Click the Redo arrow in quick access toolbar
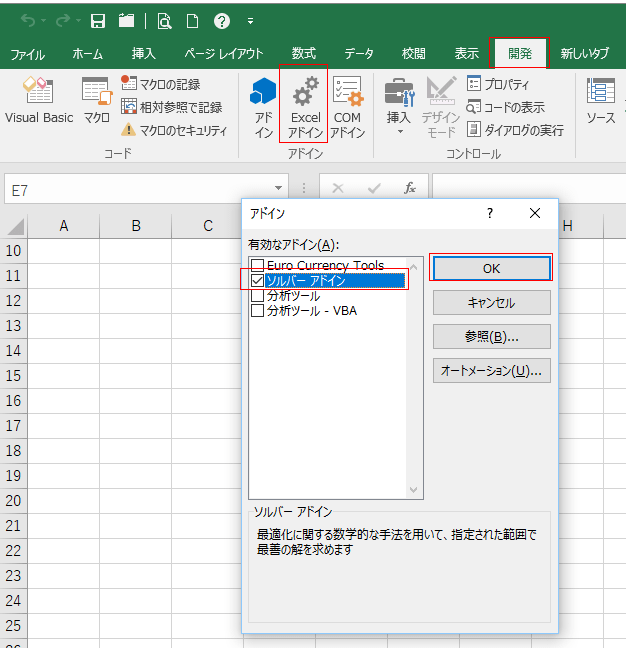Viewport: 626px width, 648px height. [x=63, y=20]
